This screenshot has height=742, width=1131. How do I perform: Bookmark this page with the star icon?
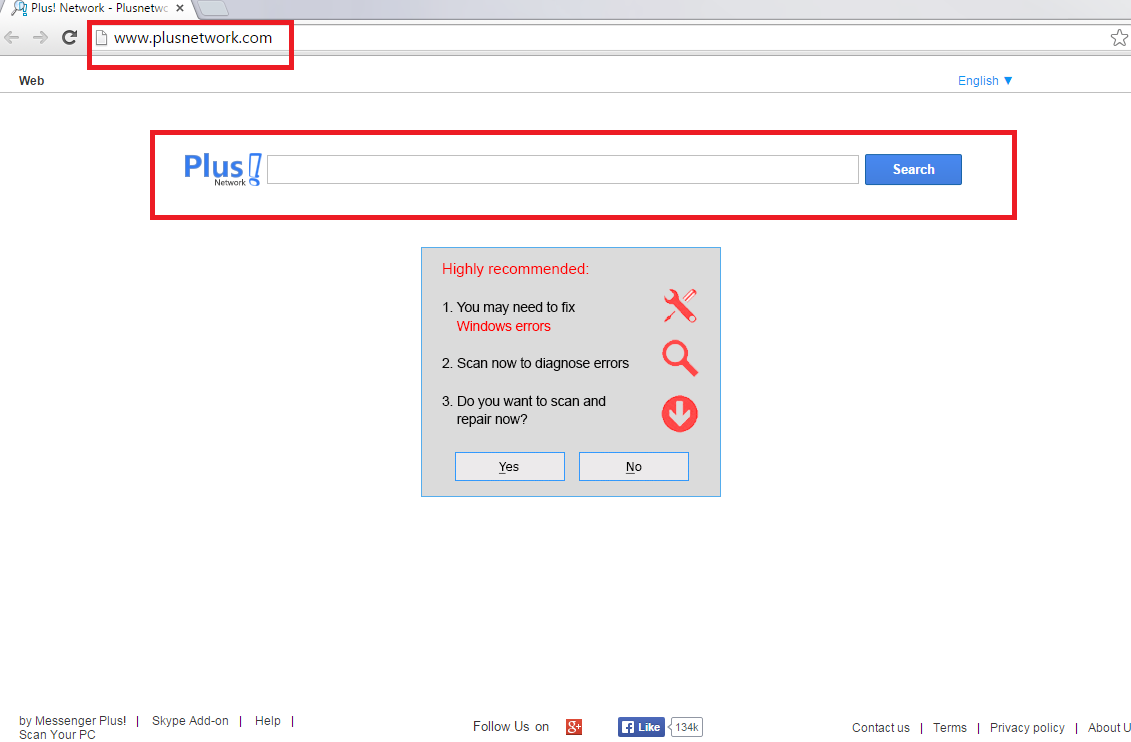pyautogui.click(x=1119, y=37)
